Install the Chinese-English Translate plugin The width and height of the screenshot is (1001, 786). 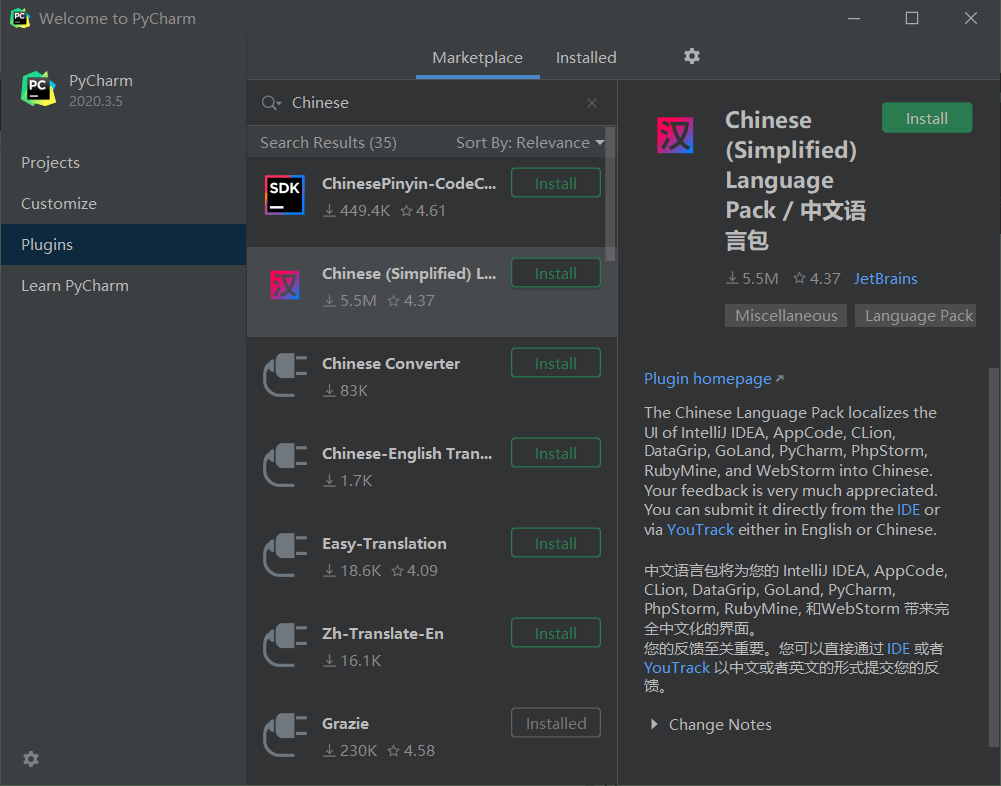tap(555, 453)
